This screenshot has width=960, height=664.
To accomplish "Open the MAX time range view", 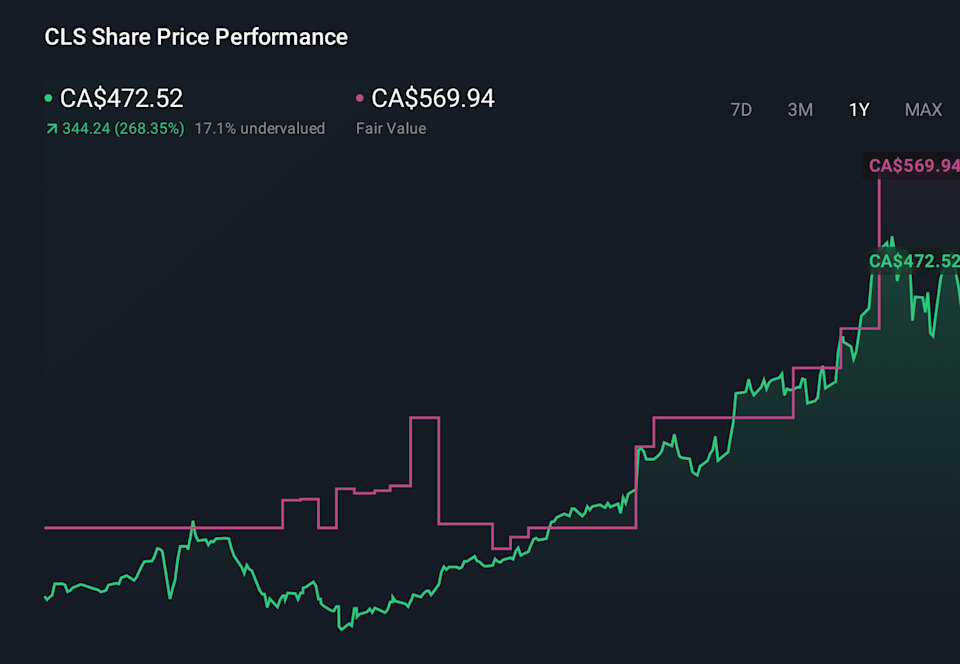I will pyautogui.click(x=922, y=110).
